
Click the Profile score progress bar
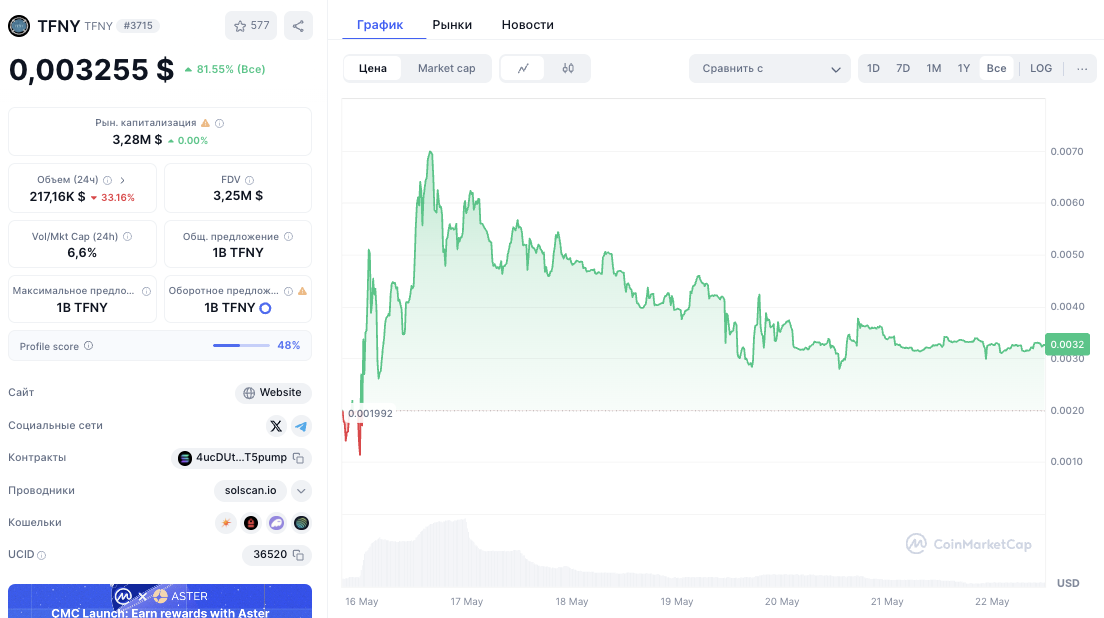click(x=242, y=346)
